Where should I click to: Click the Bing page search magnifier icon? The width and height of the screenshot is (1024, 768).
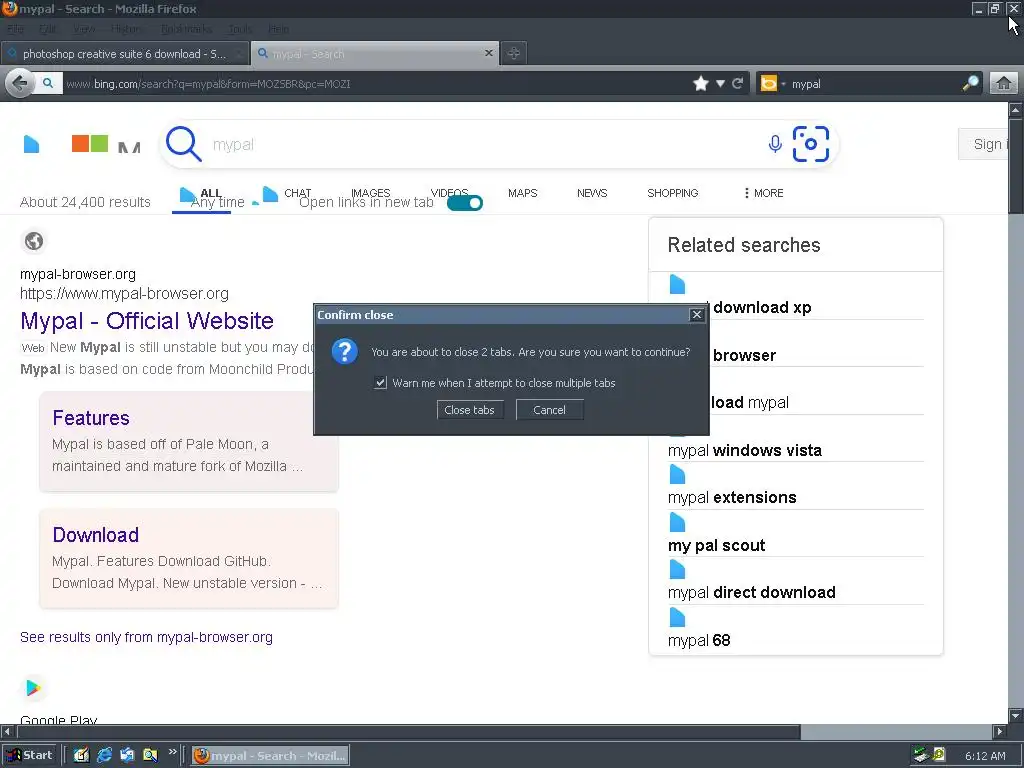184,144
